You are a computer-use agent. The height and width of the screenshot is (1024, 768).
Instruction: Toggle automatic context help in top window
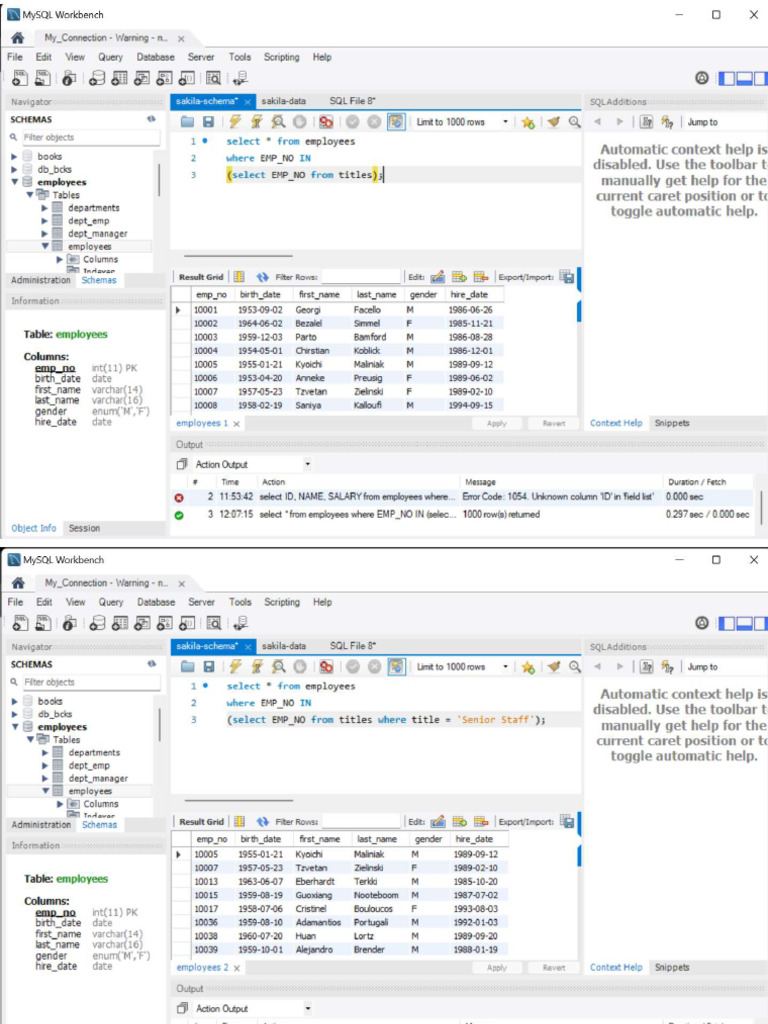coord(667,121)
